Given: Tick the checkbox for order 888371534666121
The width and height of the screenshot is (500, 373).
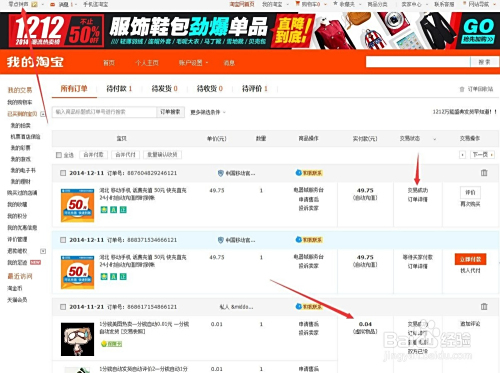Looking at the screenshot, I should [x=63, y=240].
